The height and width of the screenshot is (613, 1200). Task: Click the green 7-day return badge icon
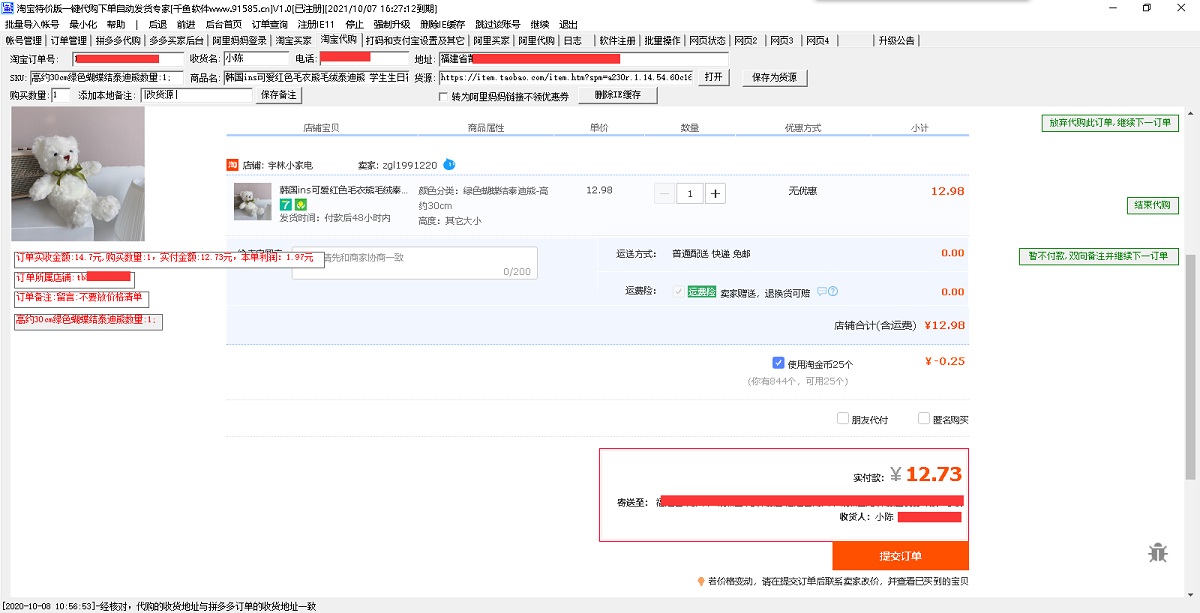tap(285, 205)
